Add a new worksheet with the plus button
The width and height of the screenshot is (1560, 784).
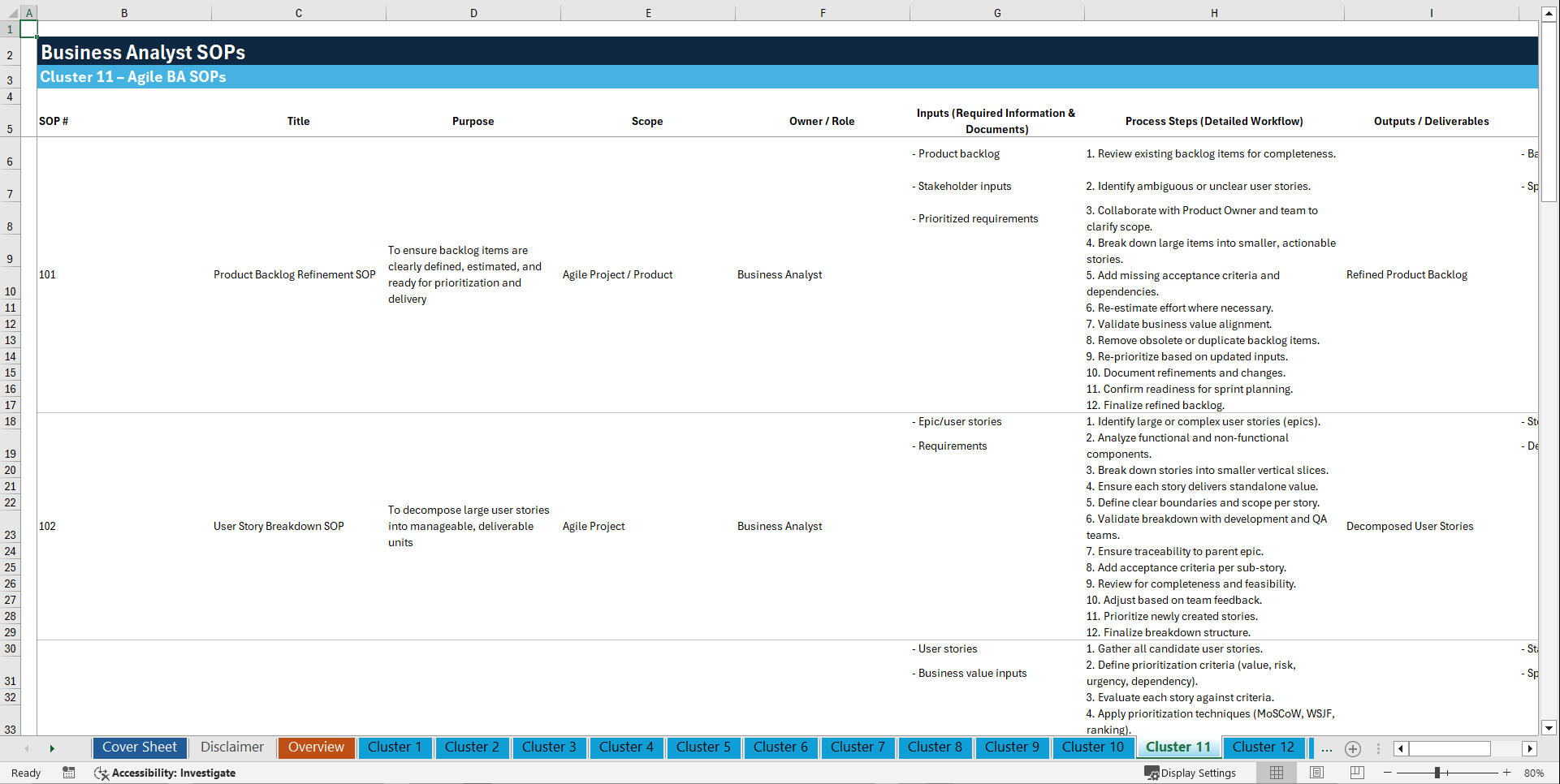1353,749
